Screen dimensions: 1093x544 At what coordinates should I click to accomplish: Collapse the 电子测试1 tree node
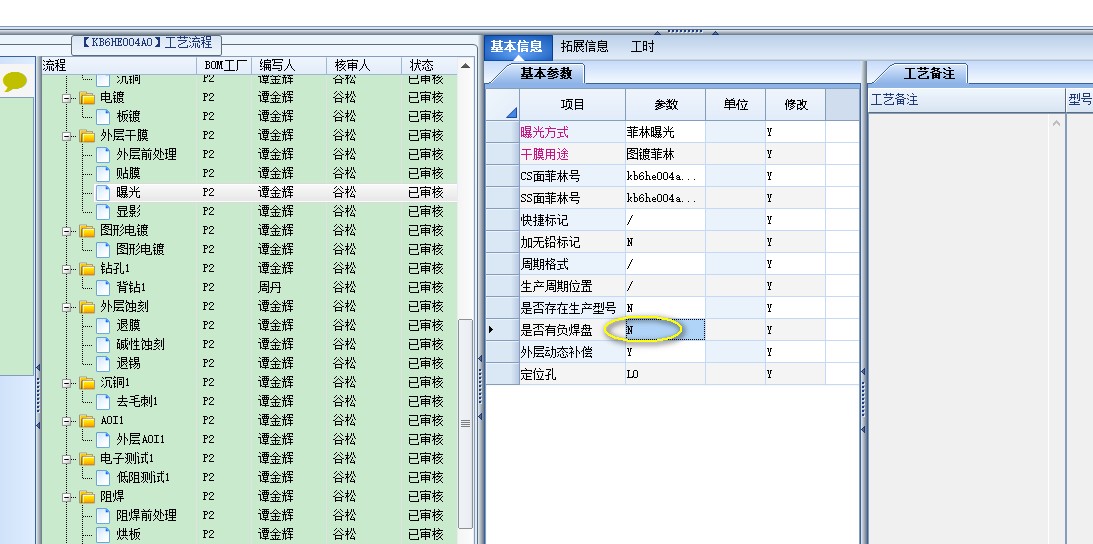point(68,459)
